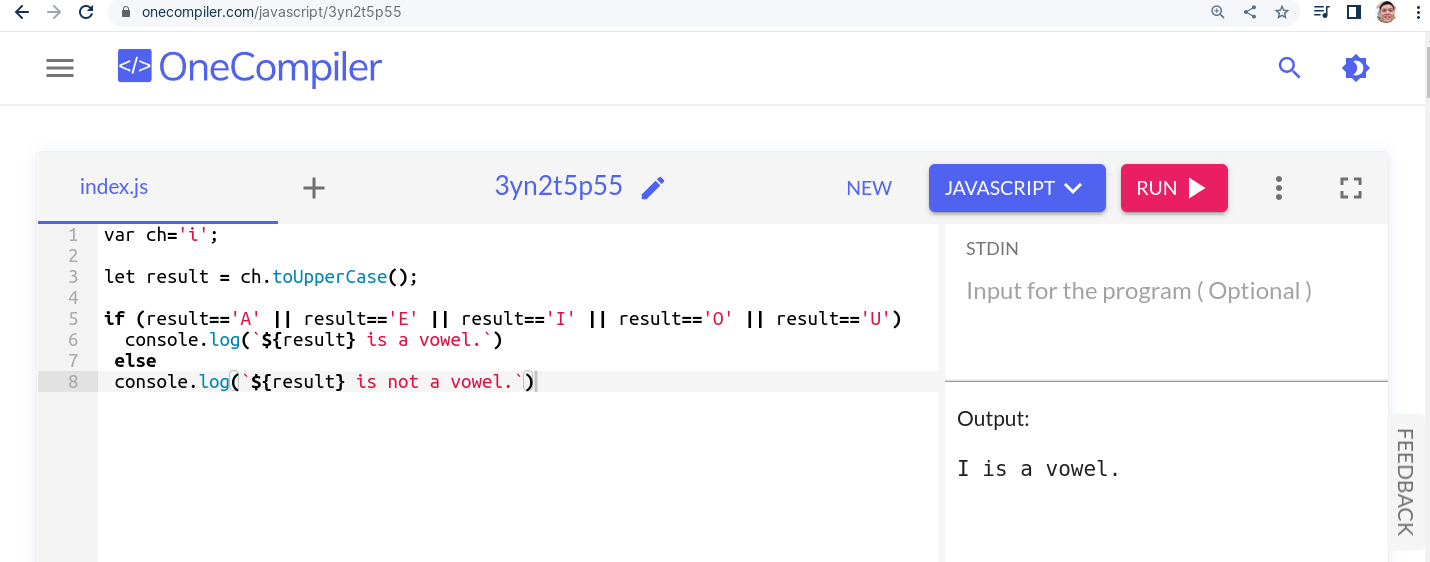The width and height of the screenshot is (1430, 562).
Task: Click the Output label
Action: click(x=993, y=419)
